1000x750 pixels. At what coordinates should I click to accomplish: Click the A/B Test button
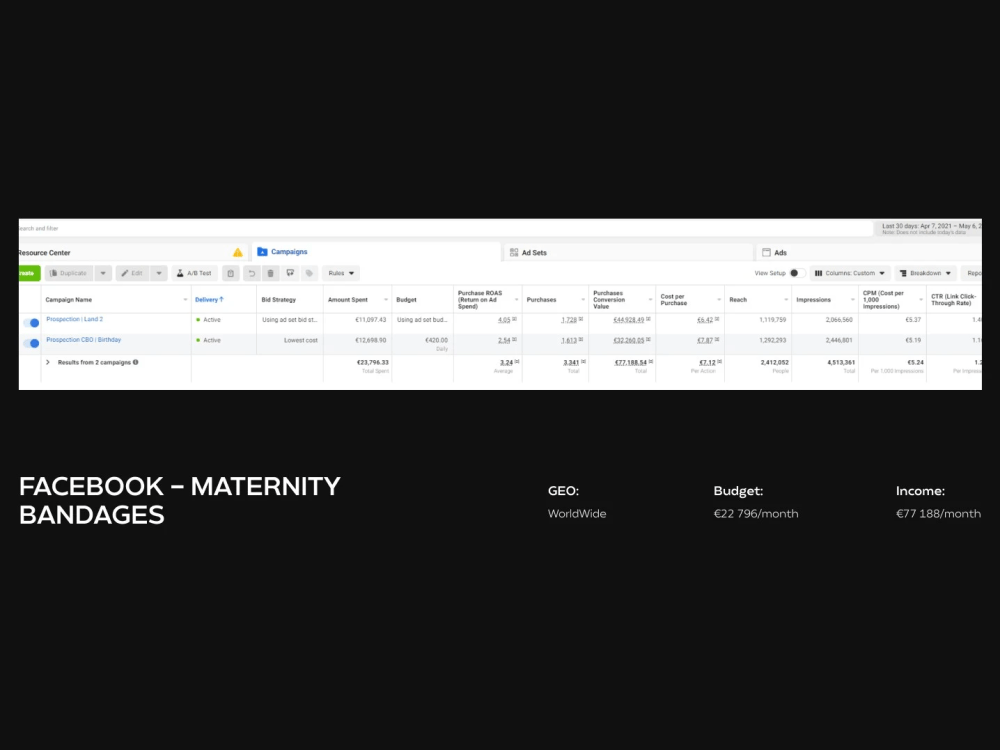click(x=195, y=273)
